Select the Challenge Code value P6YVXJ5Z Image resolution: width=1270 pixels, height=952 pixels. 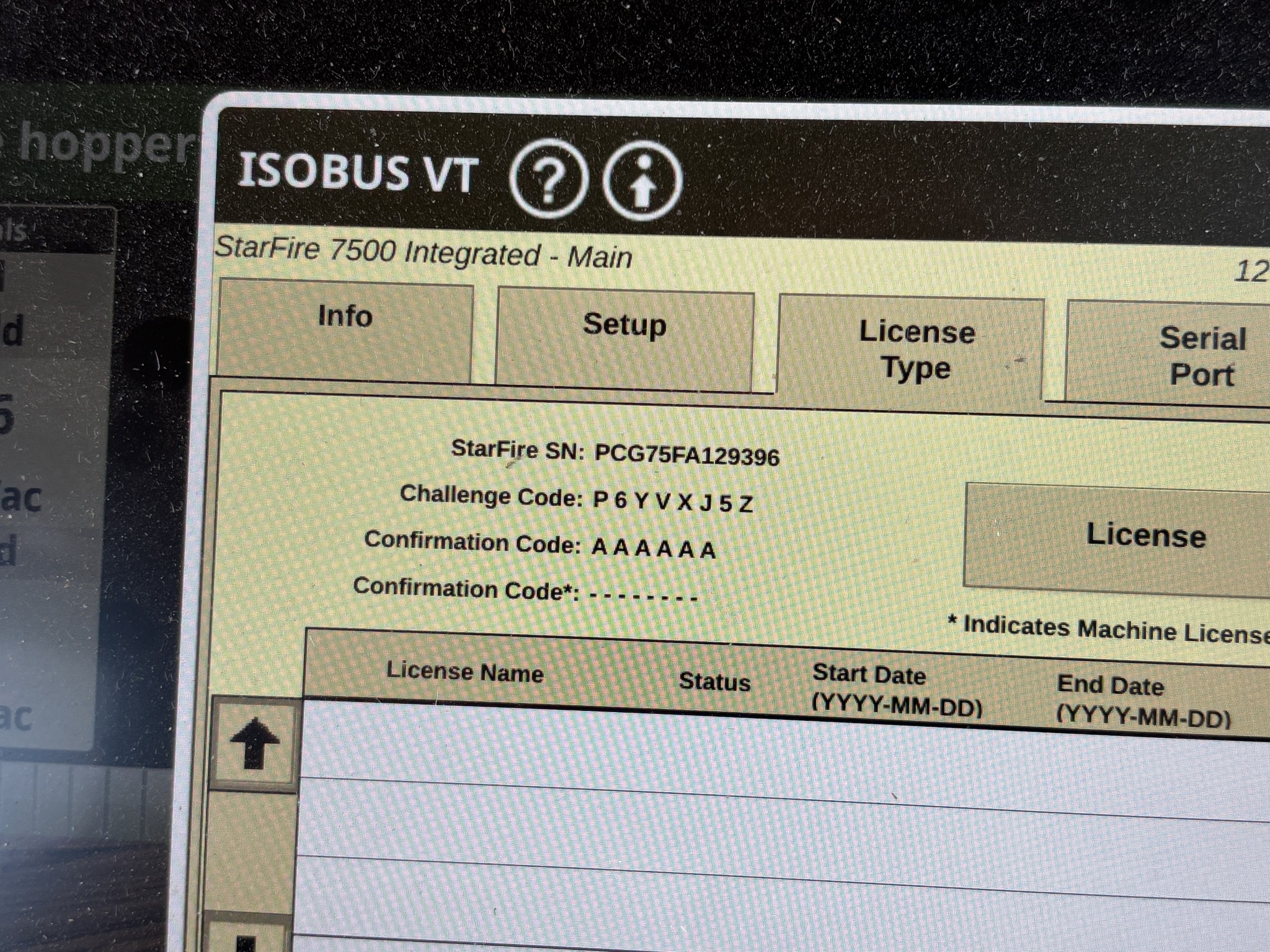(x=673, y=501)
